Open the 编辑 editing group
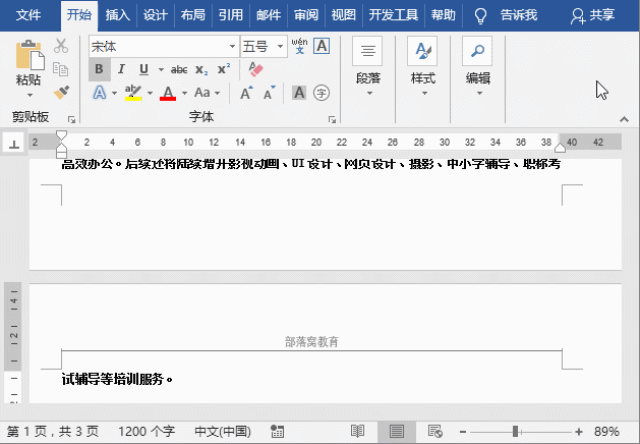 [x=478, y=67]
